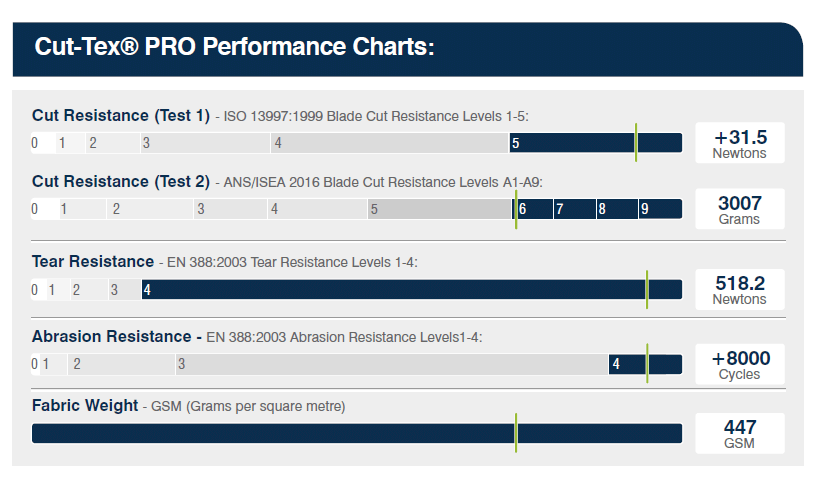Screen dimensions: 820x484
Task: Click the Cut-Tex® PRO Performance Charts title
Action: point(234,47)
